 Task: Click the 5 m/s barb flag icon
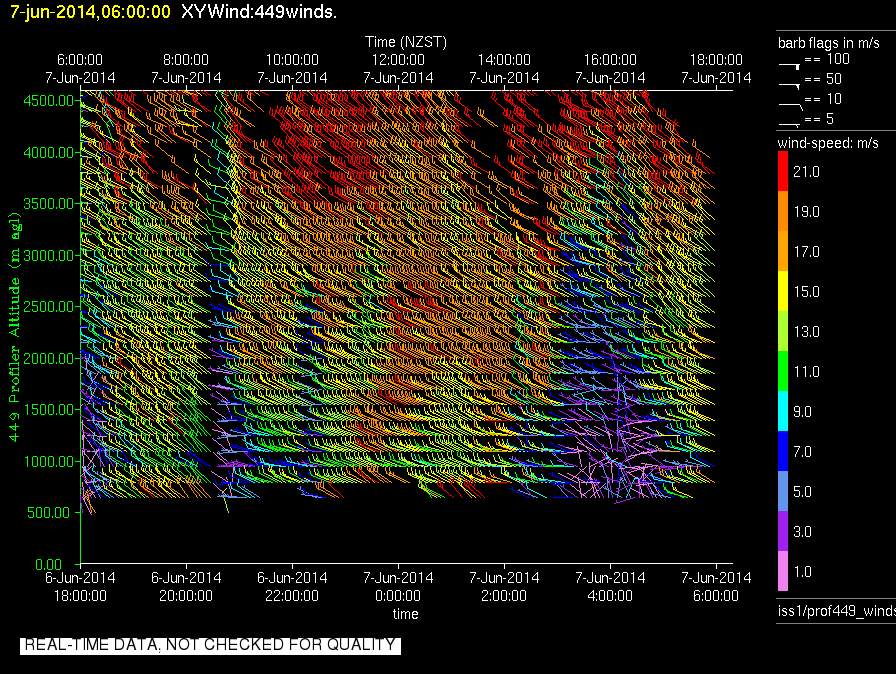[x=790, y=124]
